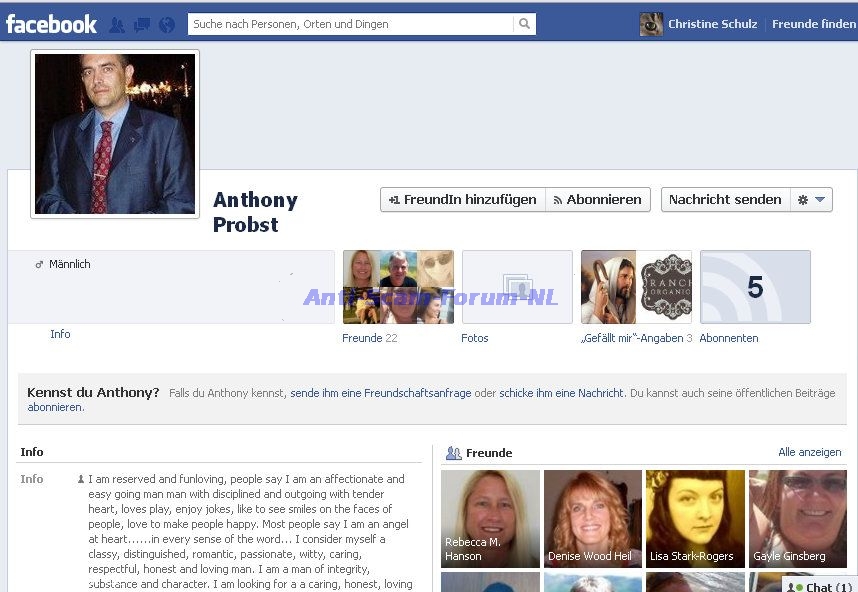Screen dimensions: 858x592
Task: Click FreundIn hinzufügen button
Action: (463, 200)
